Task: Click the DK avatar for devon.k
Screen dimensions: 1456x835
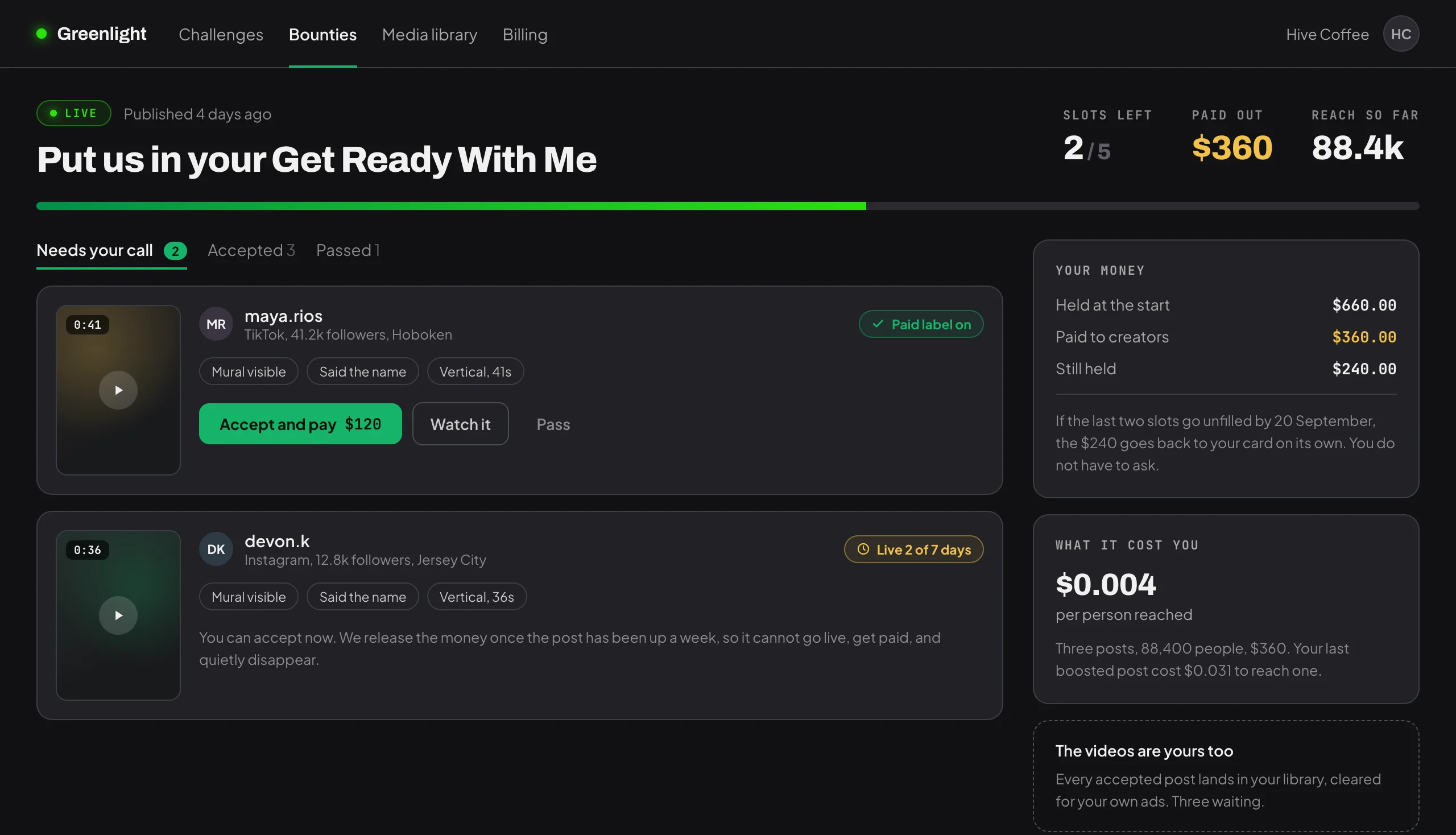Action: (216, 549)
